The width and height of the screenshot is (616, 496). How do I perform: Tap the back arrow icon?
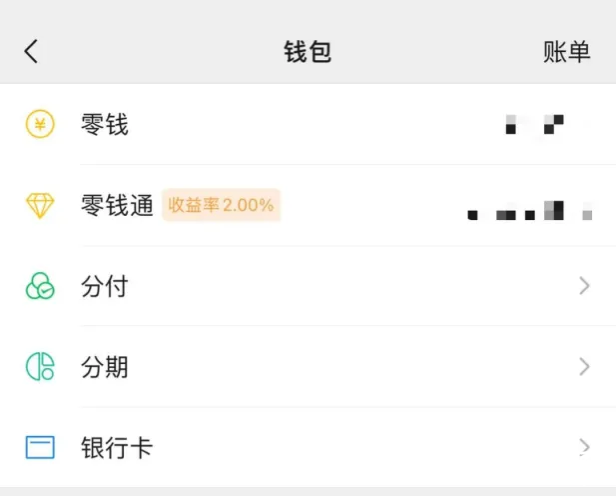point(31,51)
